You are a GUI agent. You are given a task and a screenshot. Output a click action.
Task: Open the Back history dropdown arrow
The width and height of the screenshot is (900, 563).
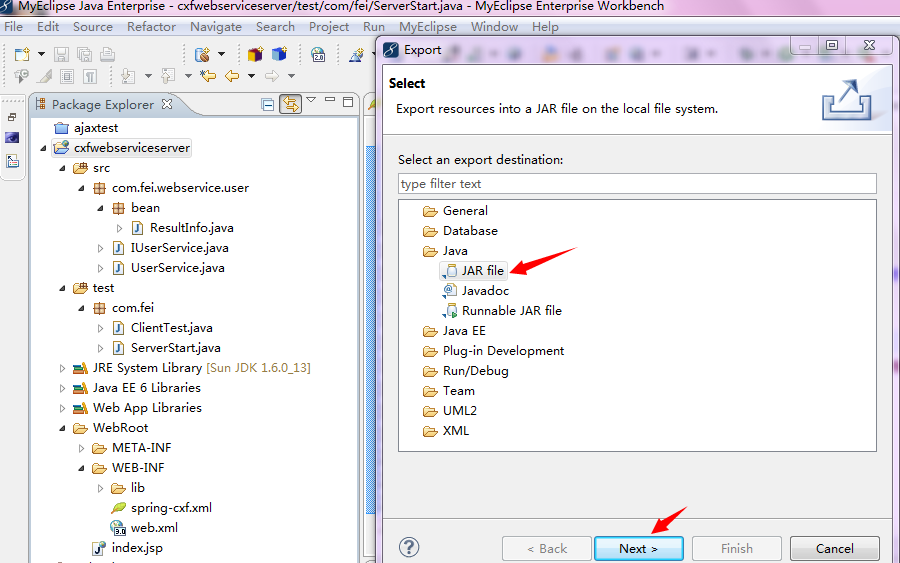(251, 76)
